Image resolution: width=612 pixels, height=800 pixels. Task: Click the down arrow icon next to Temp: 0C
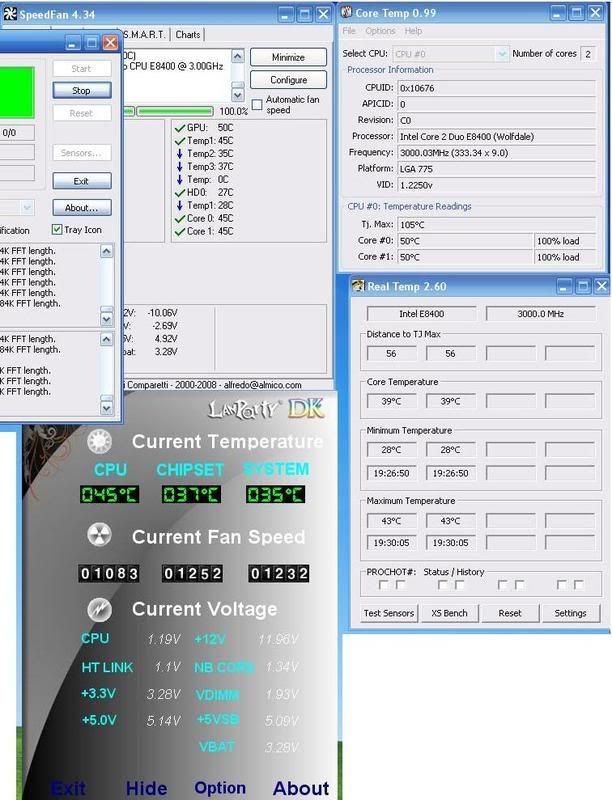click(180, 179)
